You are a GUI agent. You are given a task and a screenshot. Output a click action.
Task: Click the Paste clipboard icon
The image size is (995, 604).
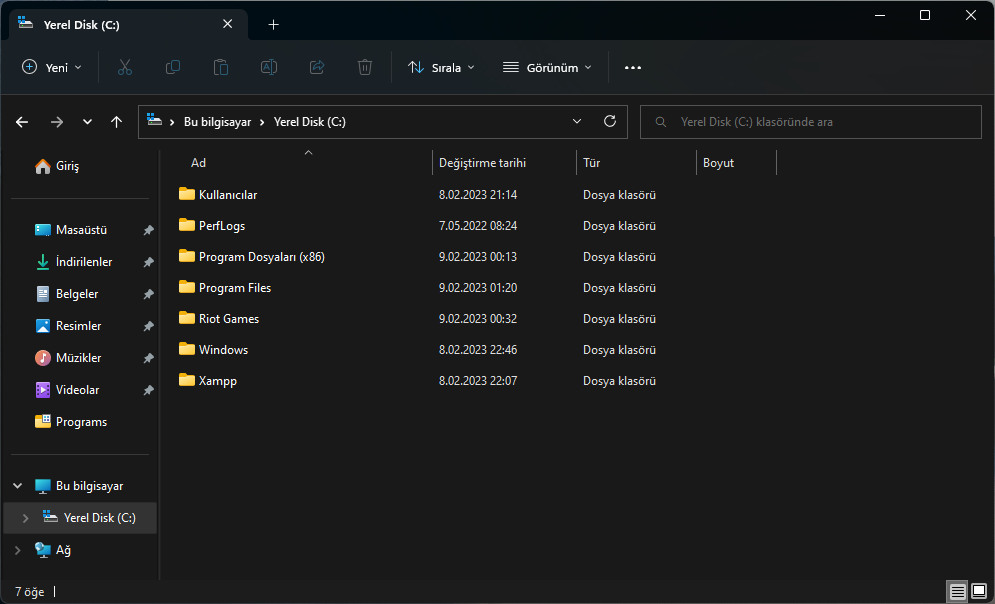(x=221, y=67)
